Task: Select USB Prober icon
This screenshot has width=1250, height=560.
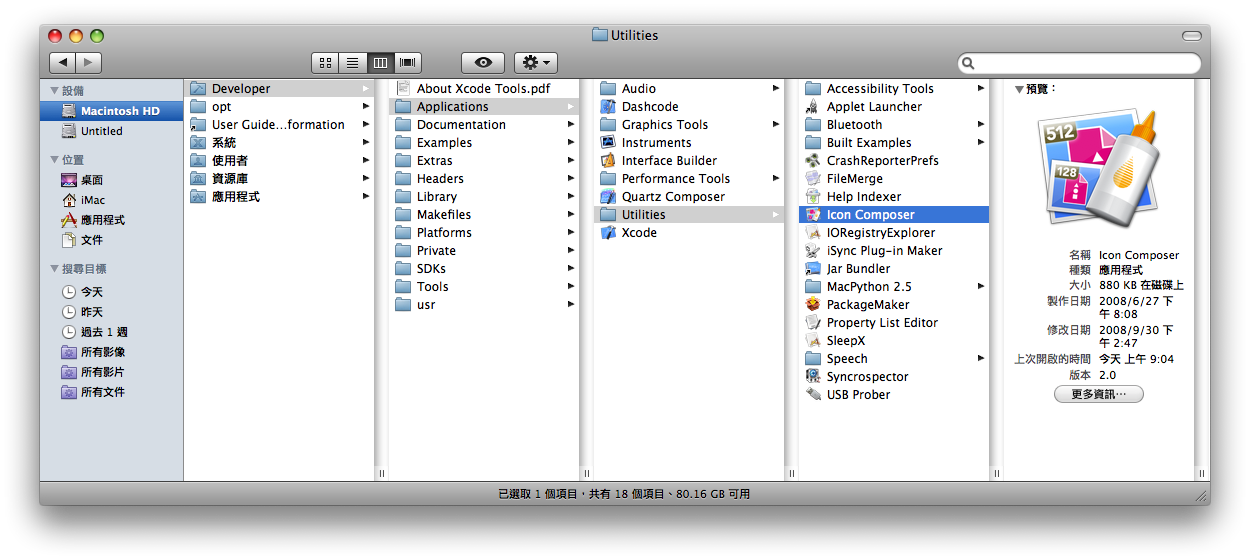Action: pos(813,395)
